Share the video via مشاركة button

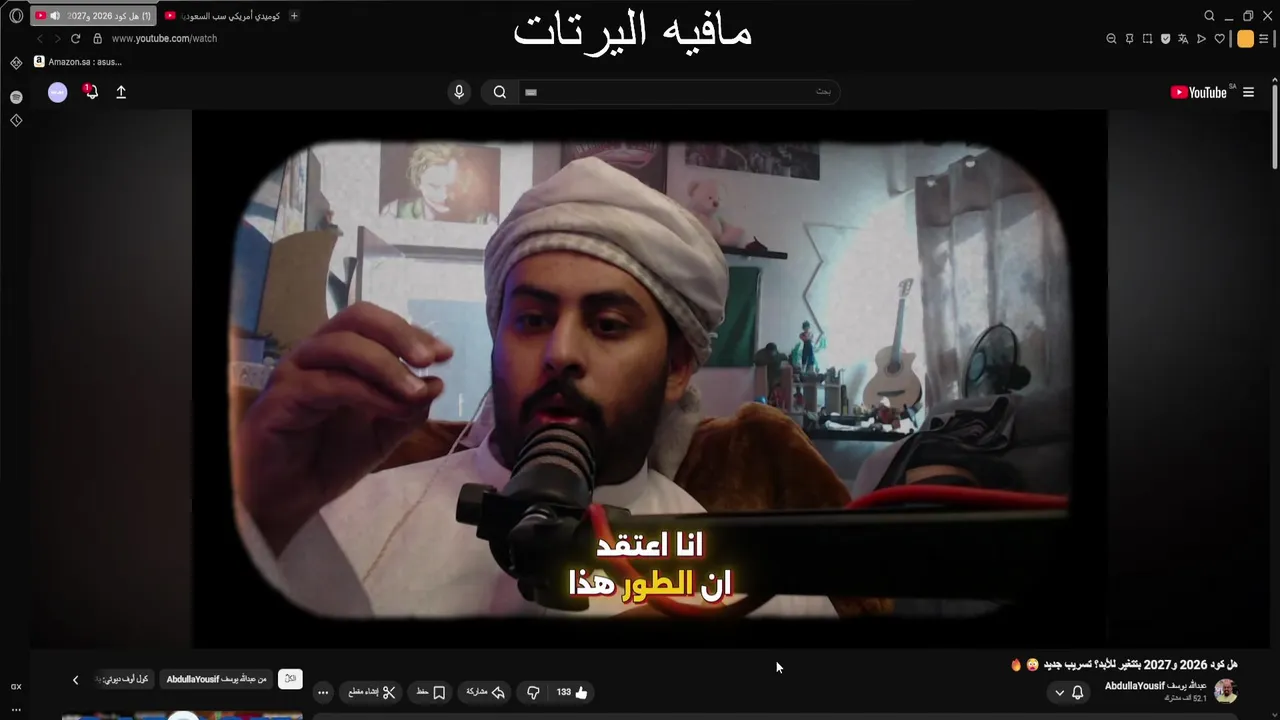(486, 692)
